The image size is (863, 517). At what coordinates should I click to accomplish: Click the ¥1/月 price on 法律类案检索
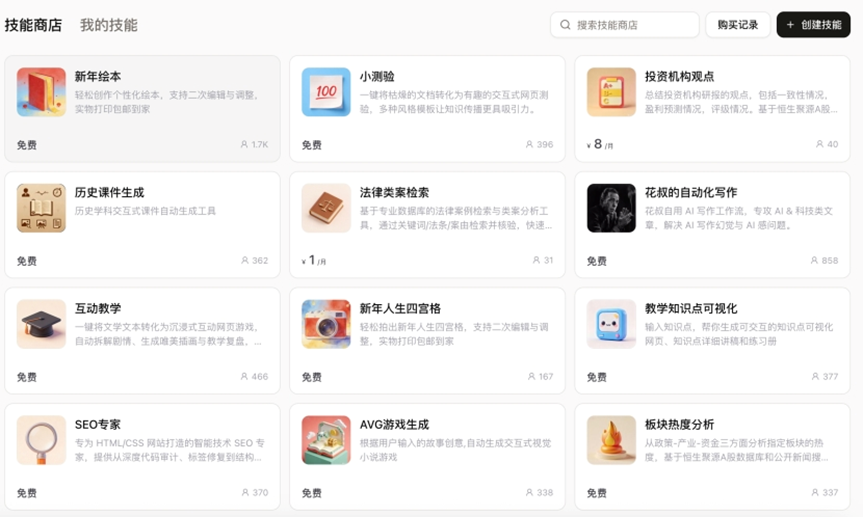(x=314, y=260)
